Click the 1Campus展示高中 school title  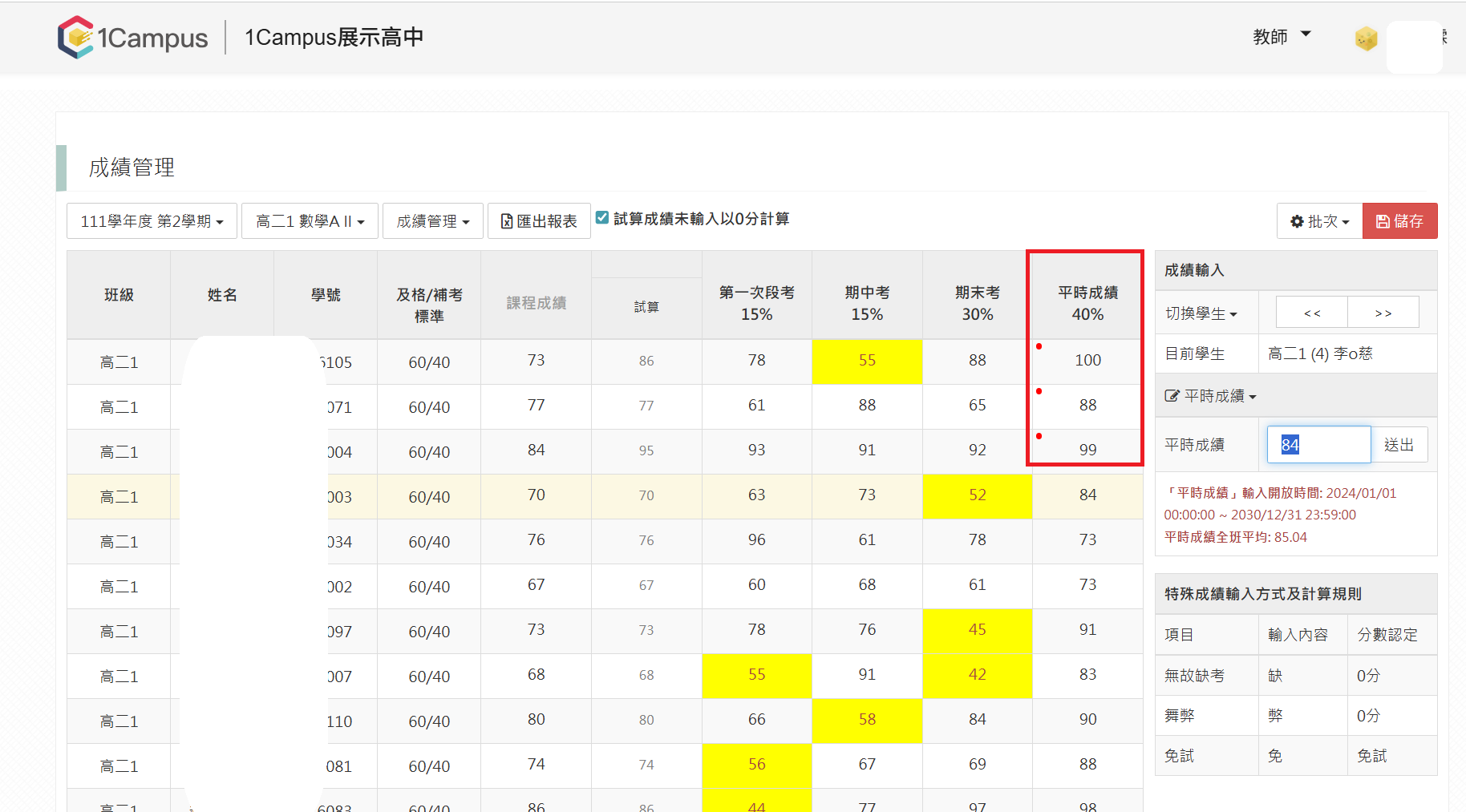[x=334, y=38]
